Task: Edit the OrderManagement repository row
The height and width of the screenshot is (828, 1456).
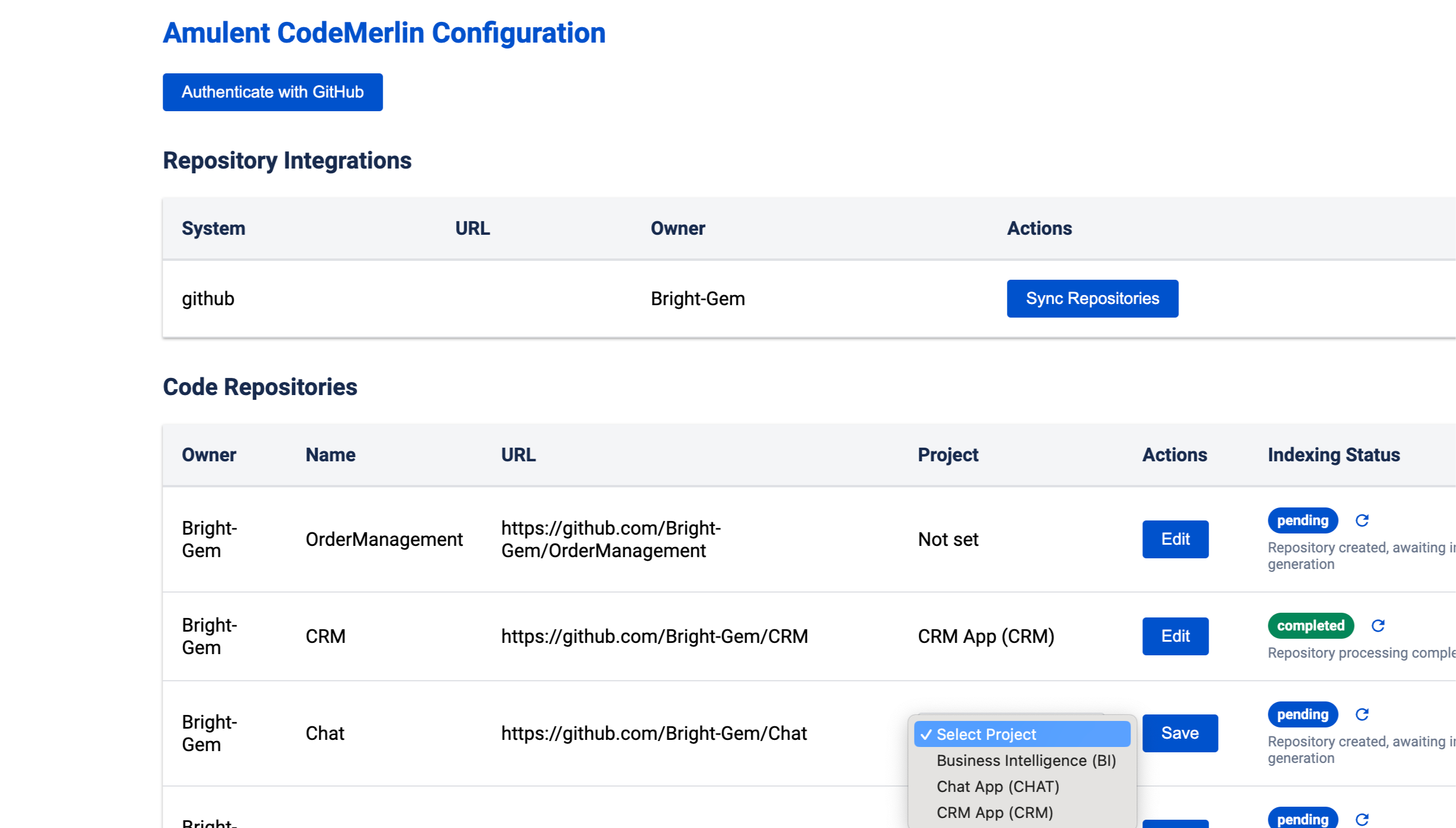Action: (x=1175, y=539)
